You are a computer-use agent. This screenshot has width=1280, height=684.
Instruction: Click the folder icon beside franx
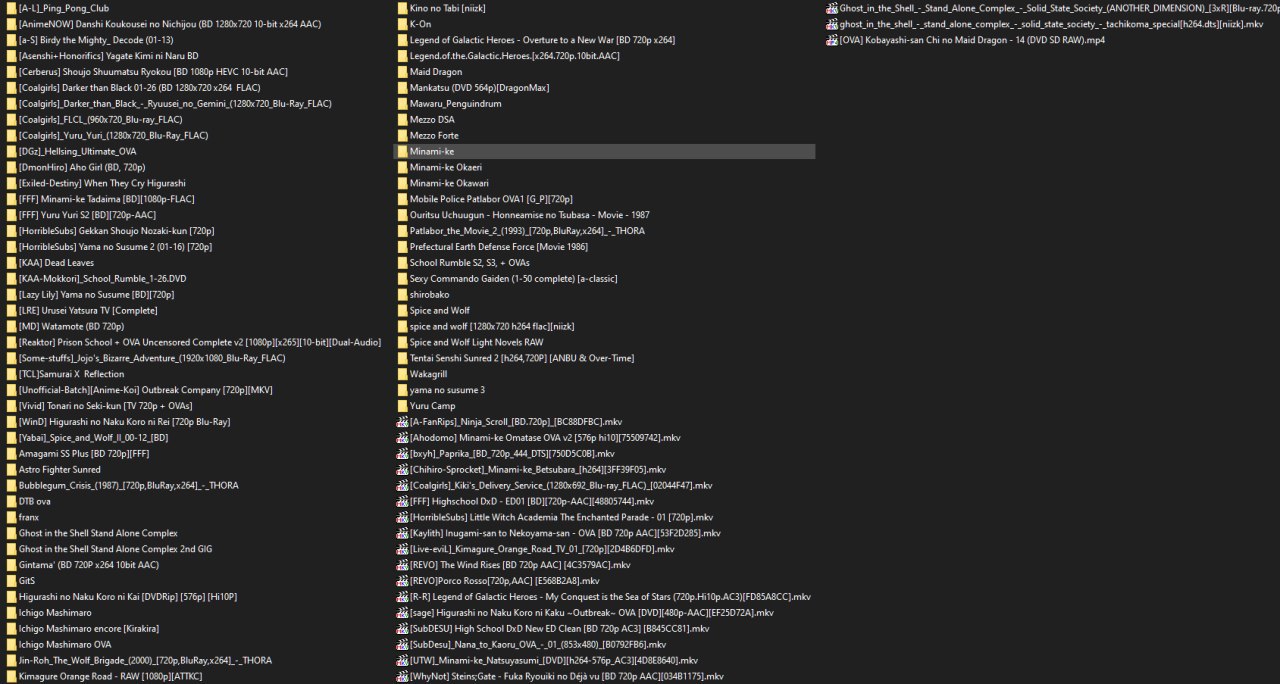coord(11,517)
